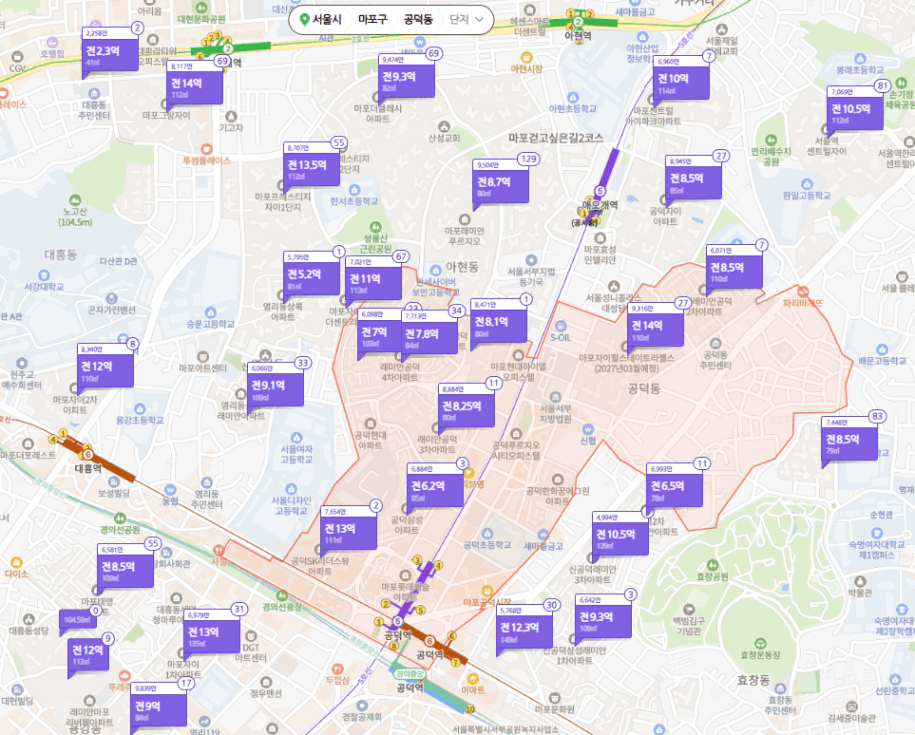This screenshot has width=915, height=735.
Task: Click the 만리배수지공원 park icon
Action: [771, 140]
